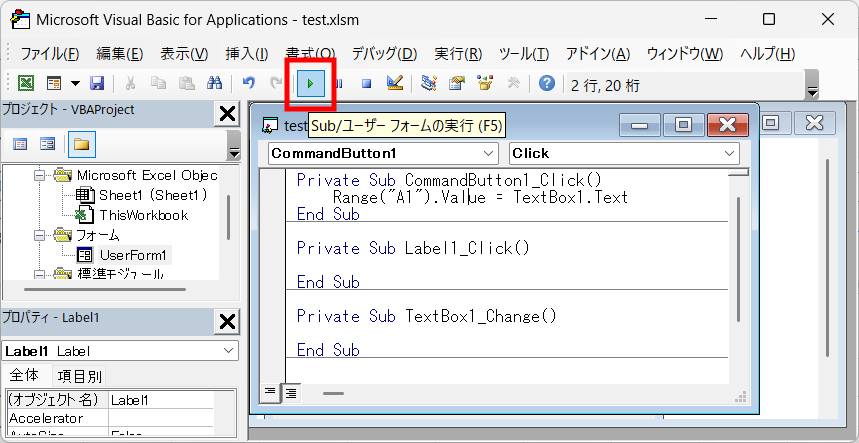This screenshot has height=443, width=859.
Task: Open the 実行(R) menu
Action: [x=458, y=54]
